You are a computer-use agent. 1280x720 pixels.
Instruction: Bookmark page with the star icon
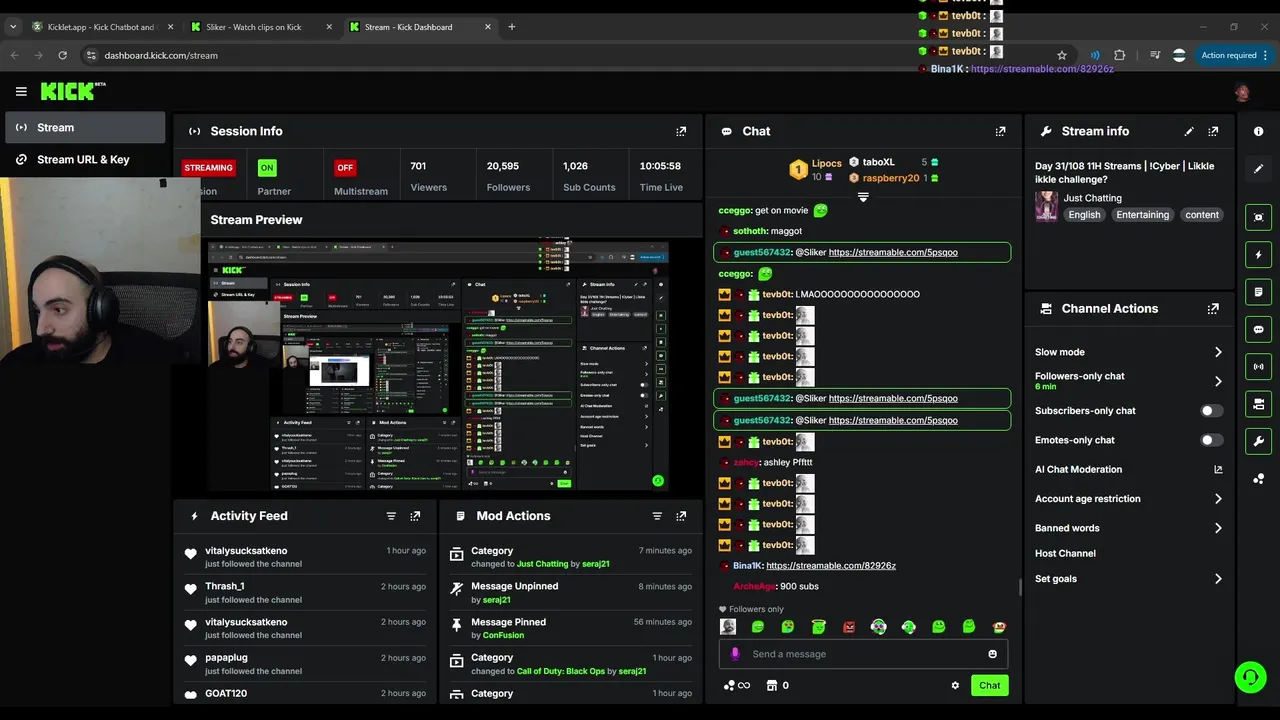tap(1062, 55)
